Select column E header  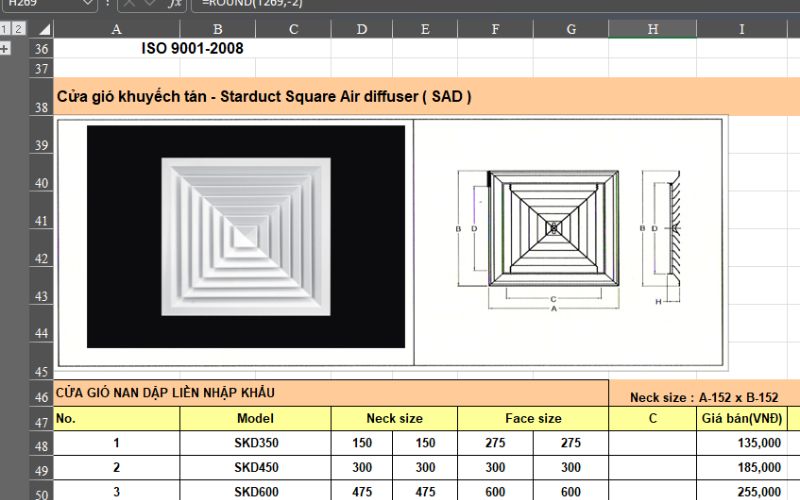click(425, 29)
